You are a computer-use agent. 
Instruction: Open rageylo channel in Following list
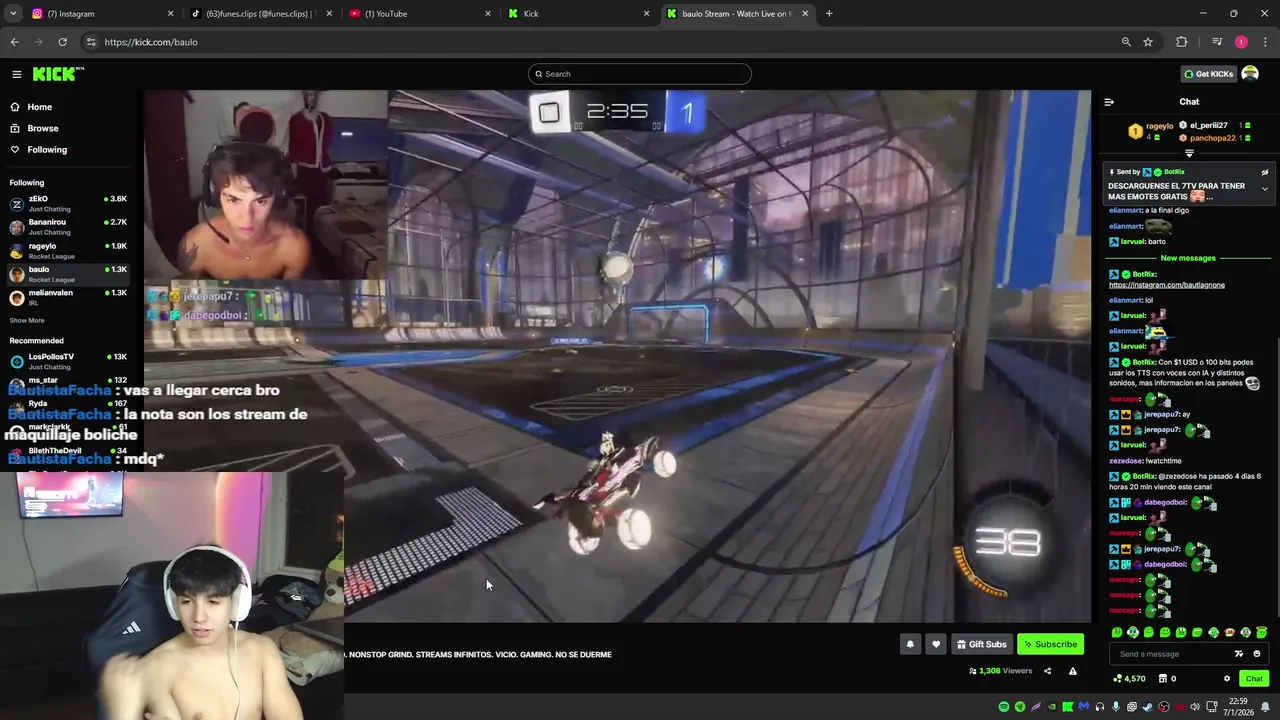[x=68, y=251]
